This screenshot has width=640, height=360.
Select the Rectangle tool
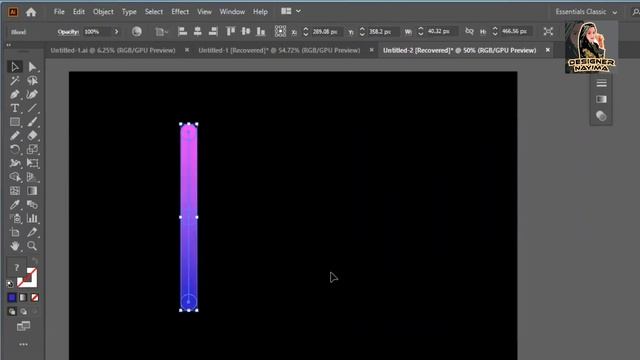pos(15,122)
